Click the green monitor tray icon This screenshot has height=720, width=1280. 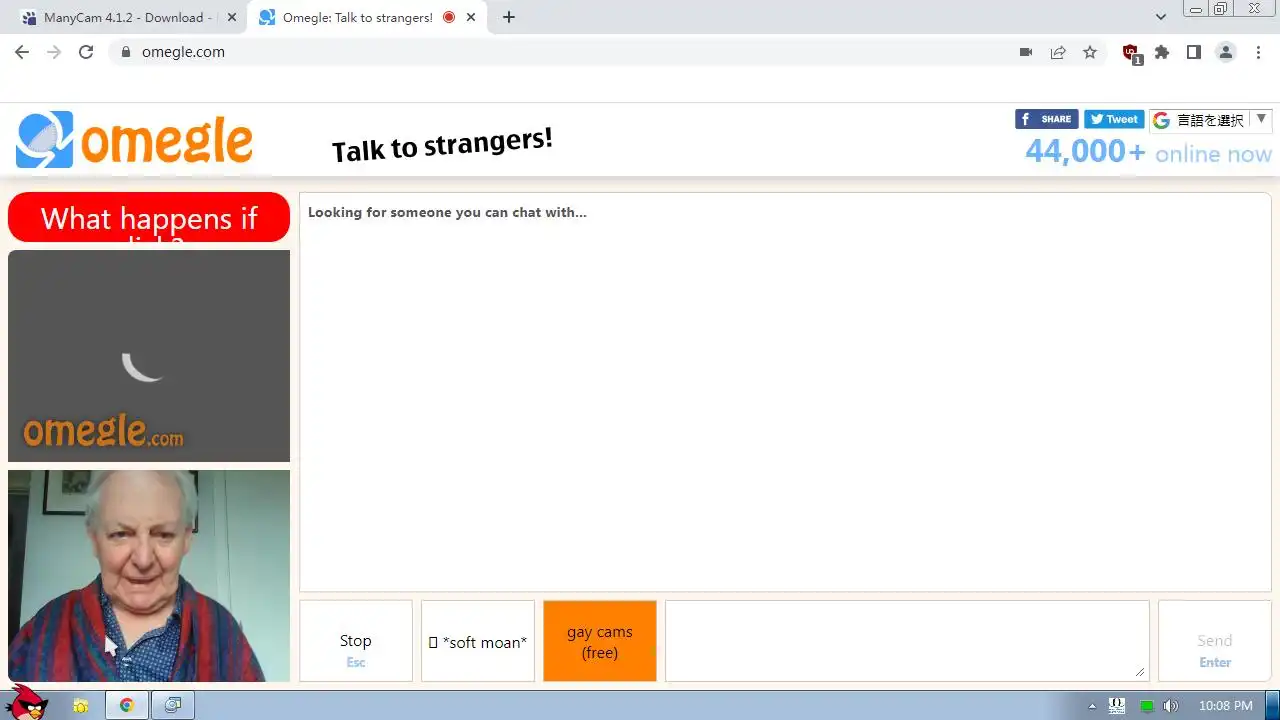point(1146,706)
